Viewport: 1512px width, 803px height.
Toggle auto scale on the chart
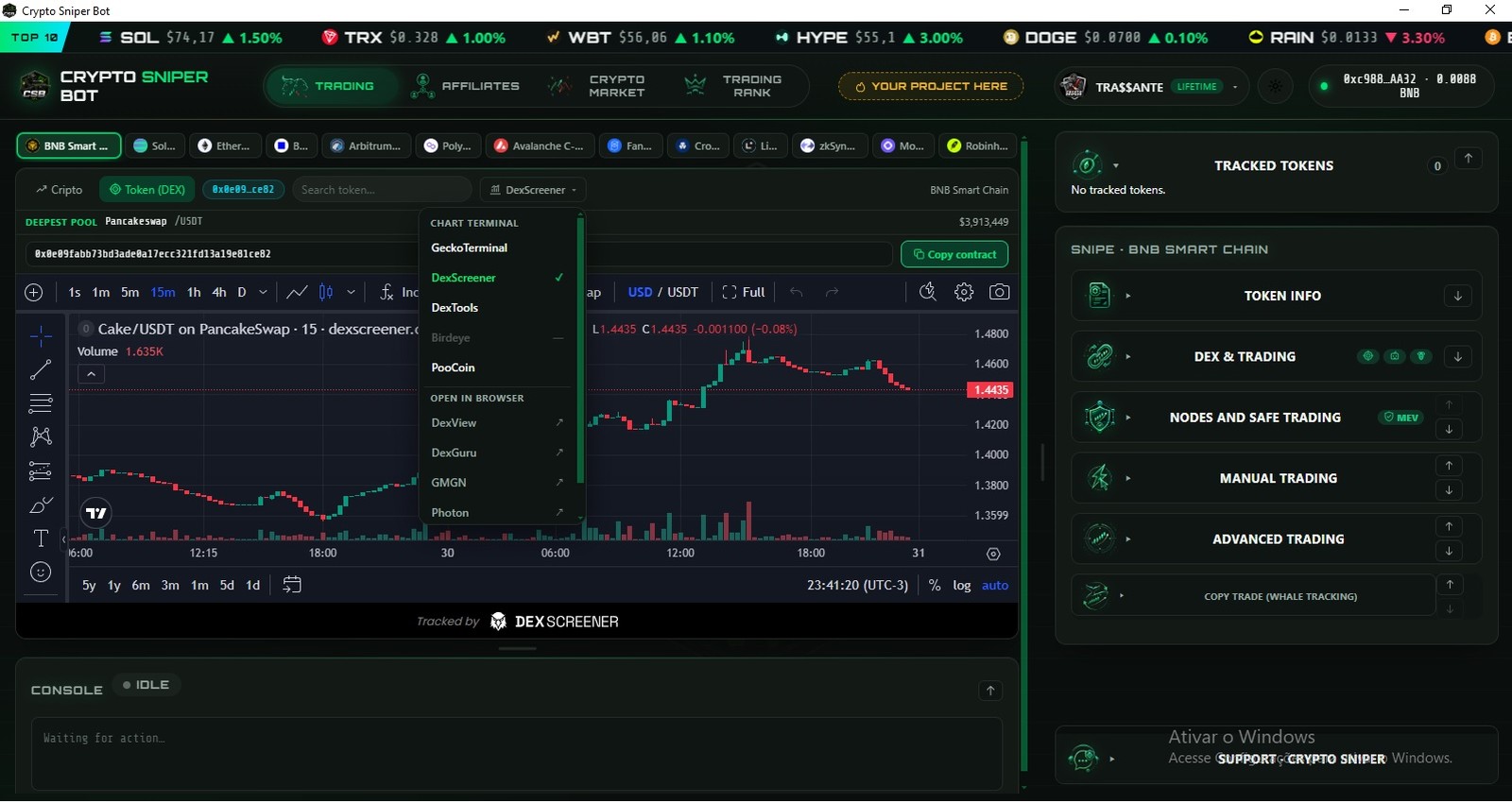click(x=995, y=585)
